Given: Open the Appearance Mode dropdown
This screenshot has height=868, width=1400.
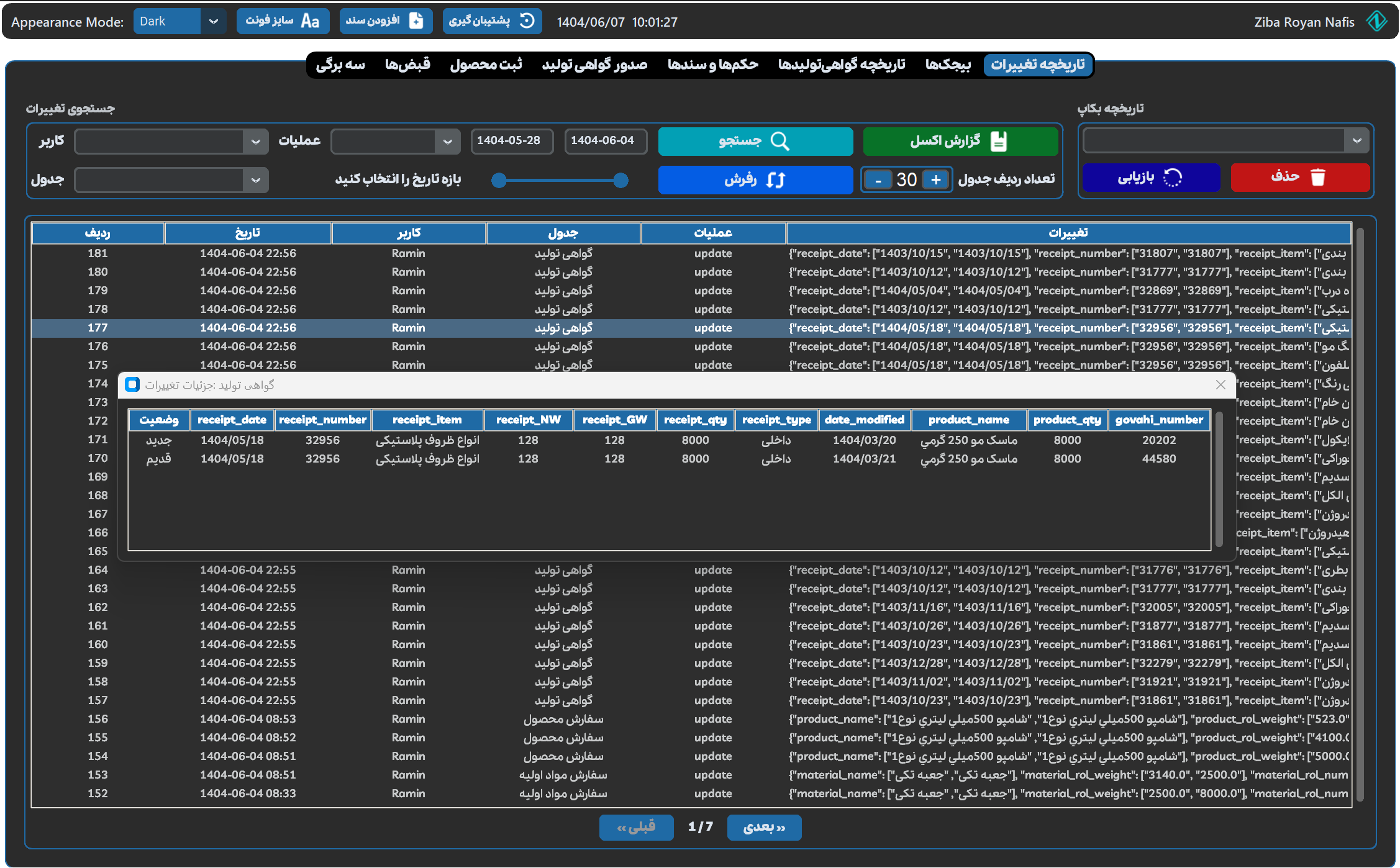Looking at the screenshot, I should coord(213,21).
